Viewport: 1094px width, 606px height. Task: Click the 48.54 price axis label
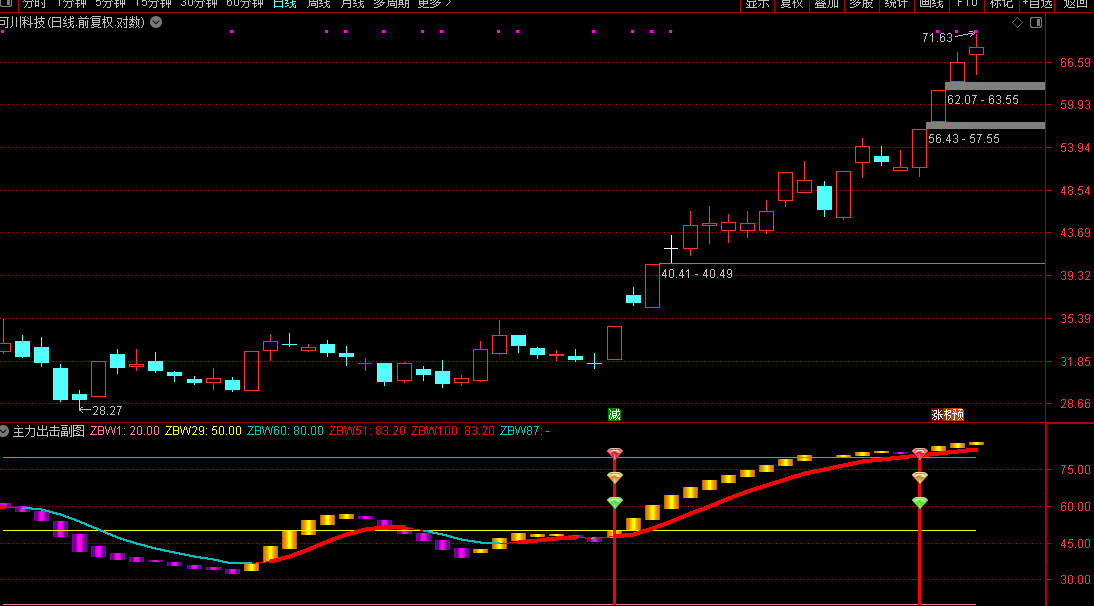(x=1075, y=190)
